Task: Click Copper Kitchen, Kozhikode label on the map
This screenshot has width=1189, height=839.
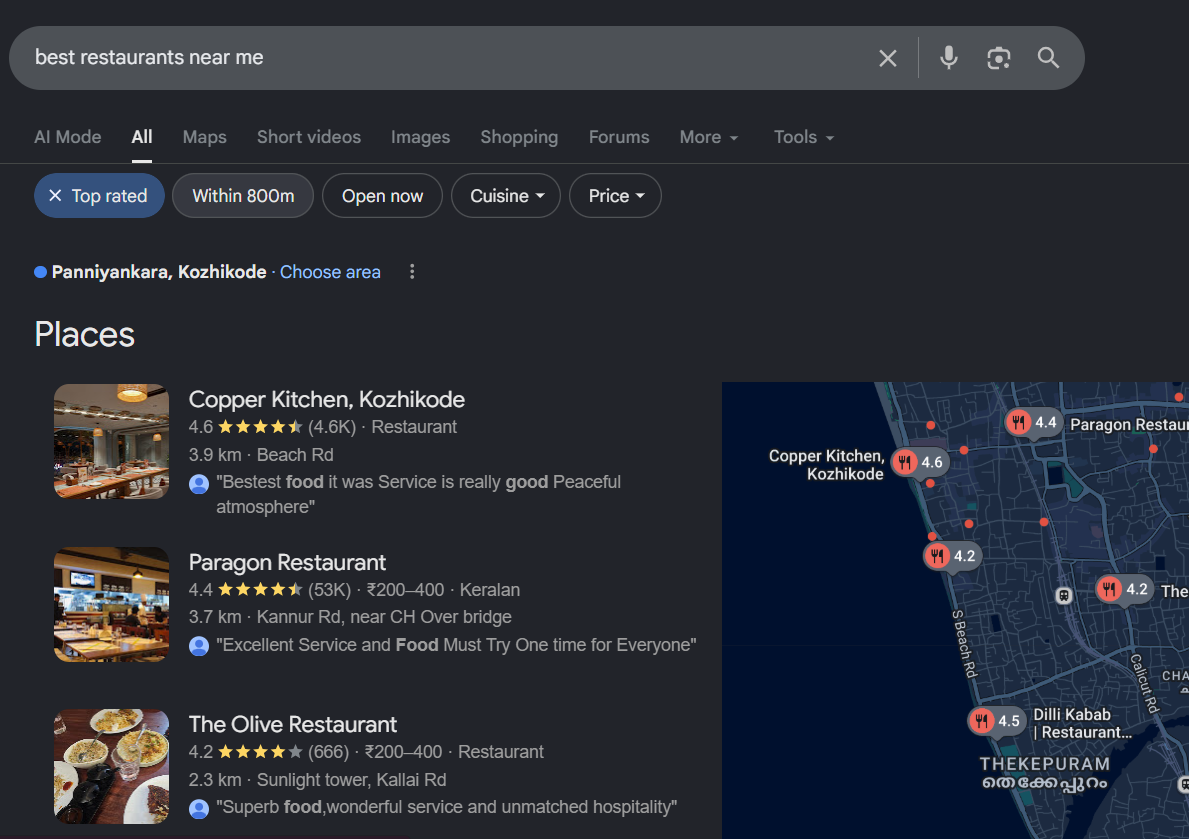Action: click(827, 465)
